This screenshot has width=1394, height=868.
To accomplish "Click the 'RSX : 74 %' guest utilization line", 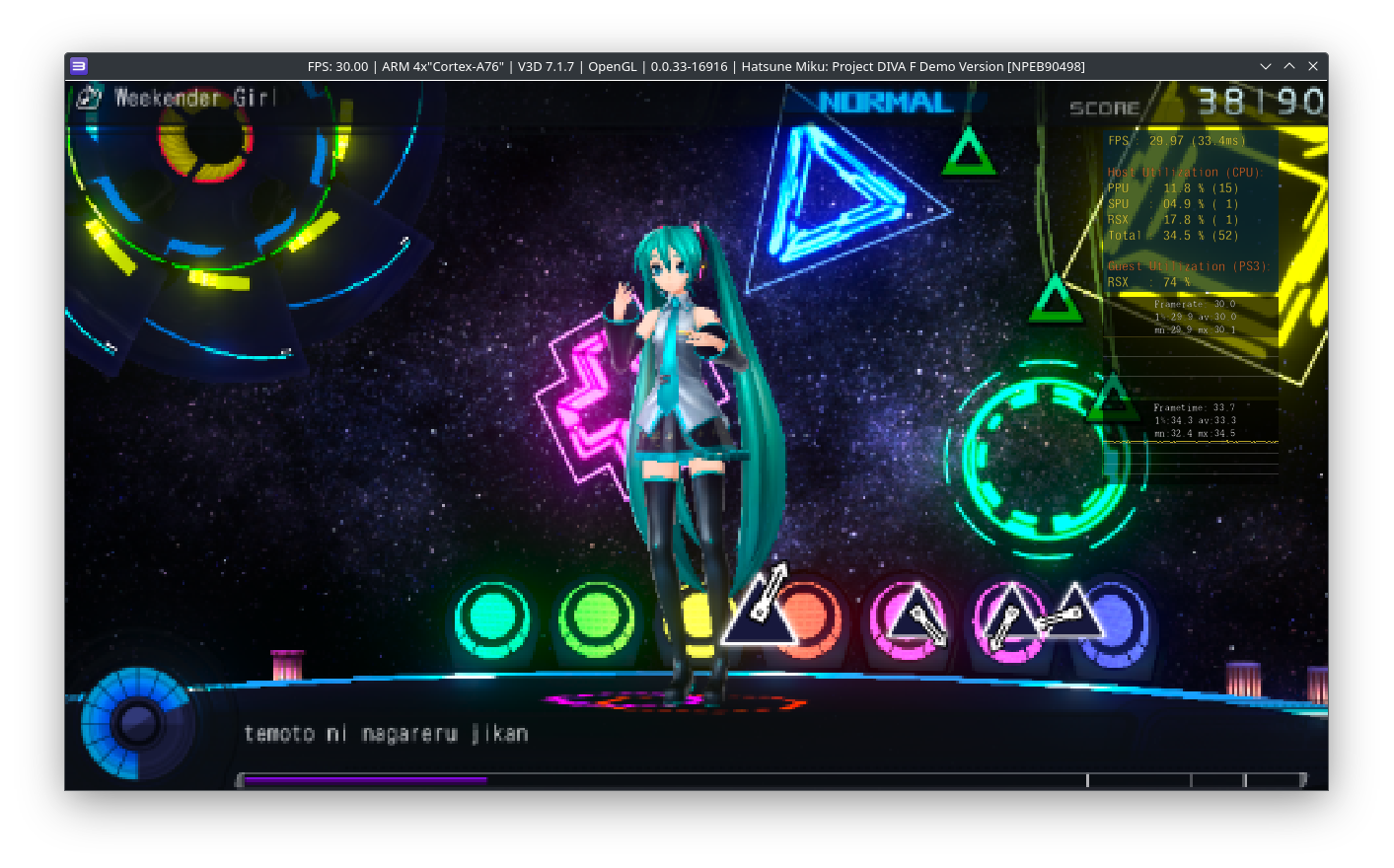I will click(1148, 282).
